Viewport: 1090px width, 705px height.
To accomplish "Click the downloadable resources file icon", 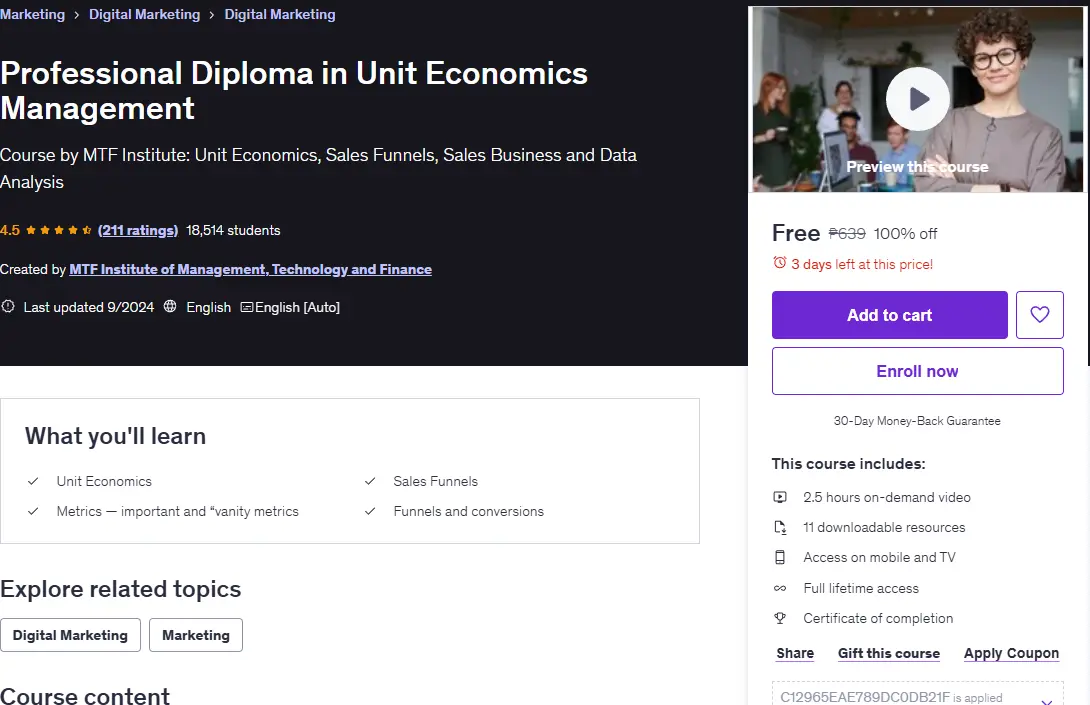I will [780, 527].
